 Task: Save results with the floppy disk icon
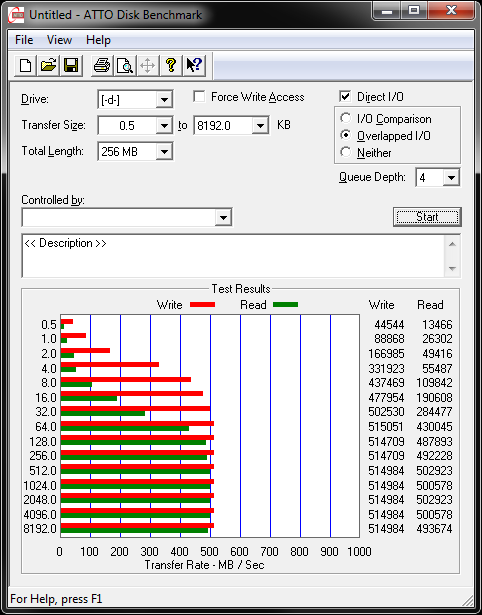pos(71,65)
